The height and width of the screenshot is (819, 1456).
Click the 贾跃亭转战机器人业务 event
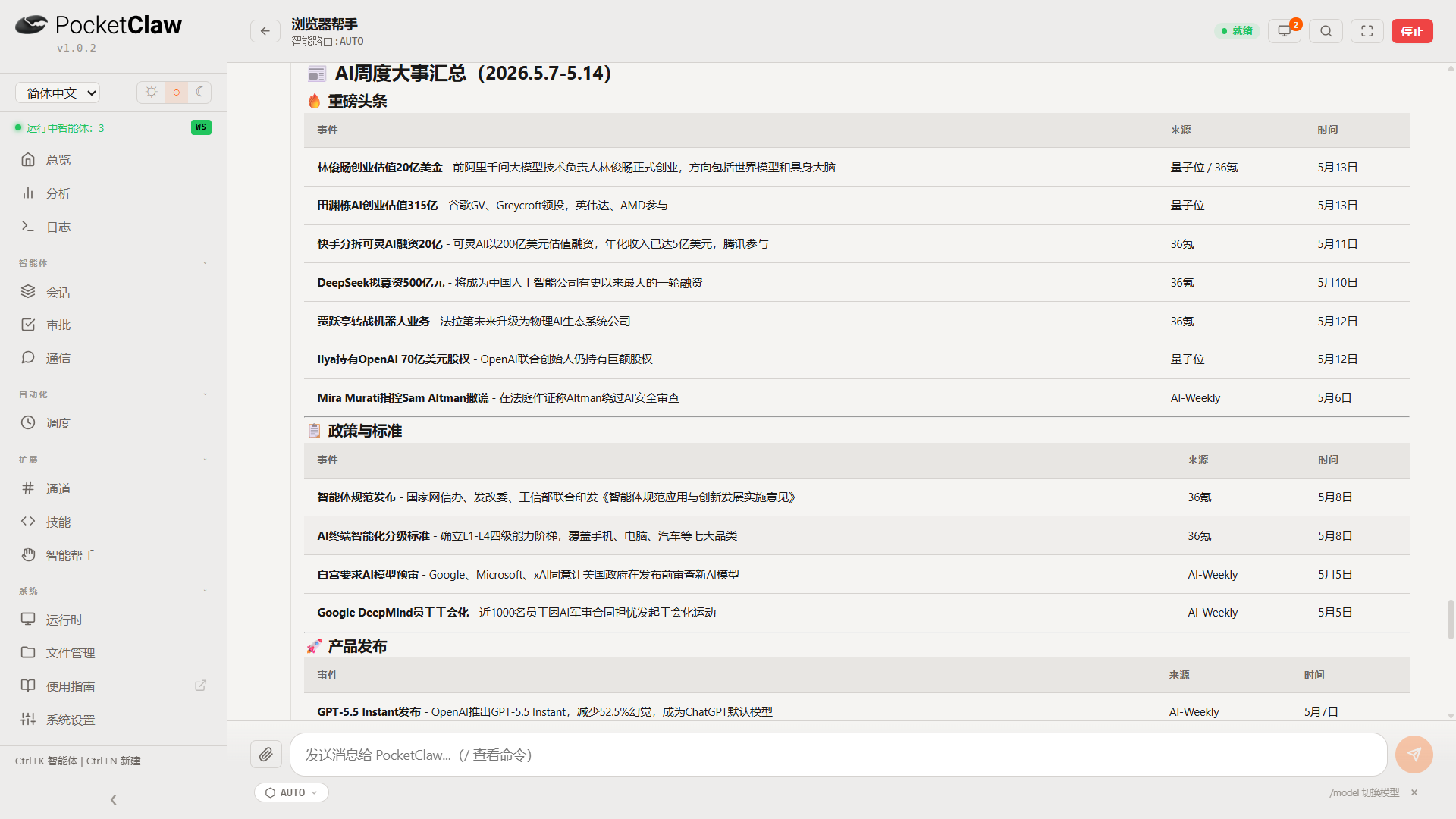373,322
